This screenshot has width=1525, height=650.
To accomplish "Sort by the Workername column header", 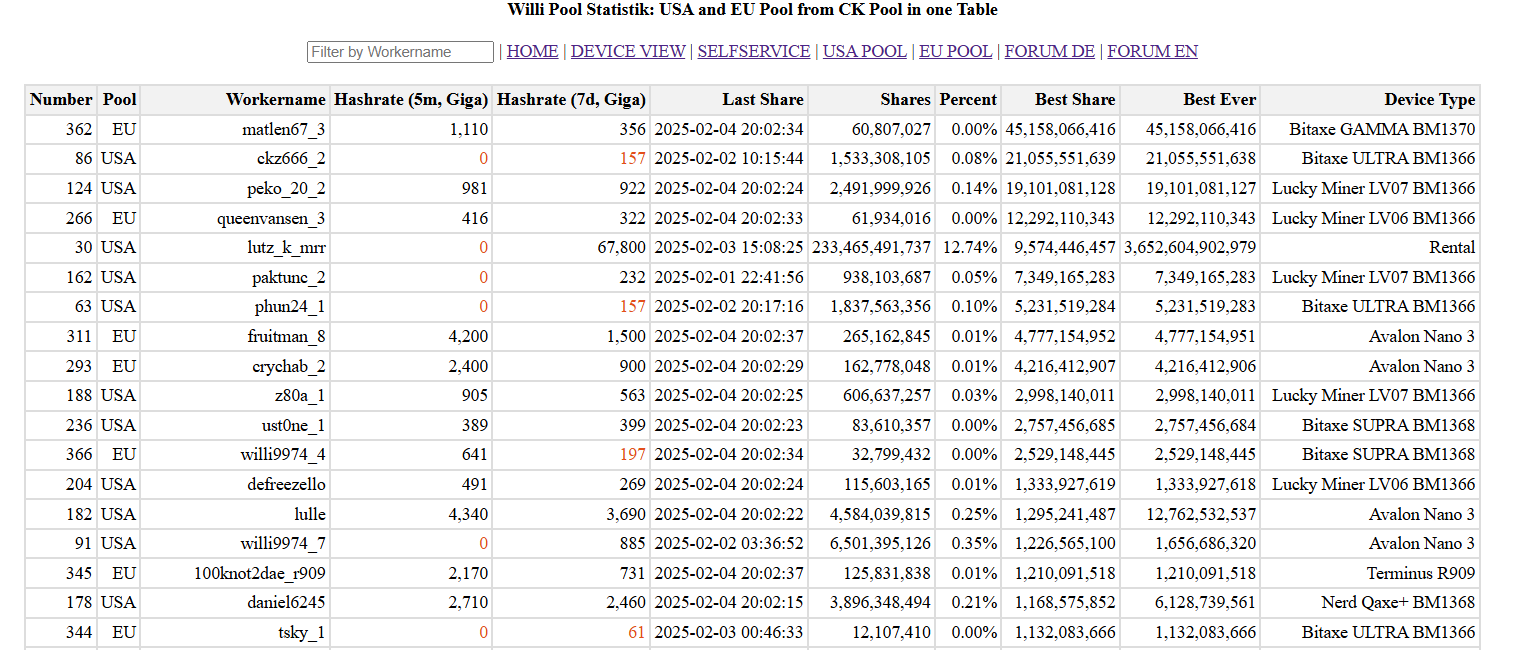I will 235,100.
